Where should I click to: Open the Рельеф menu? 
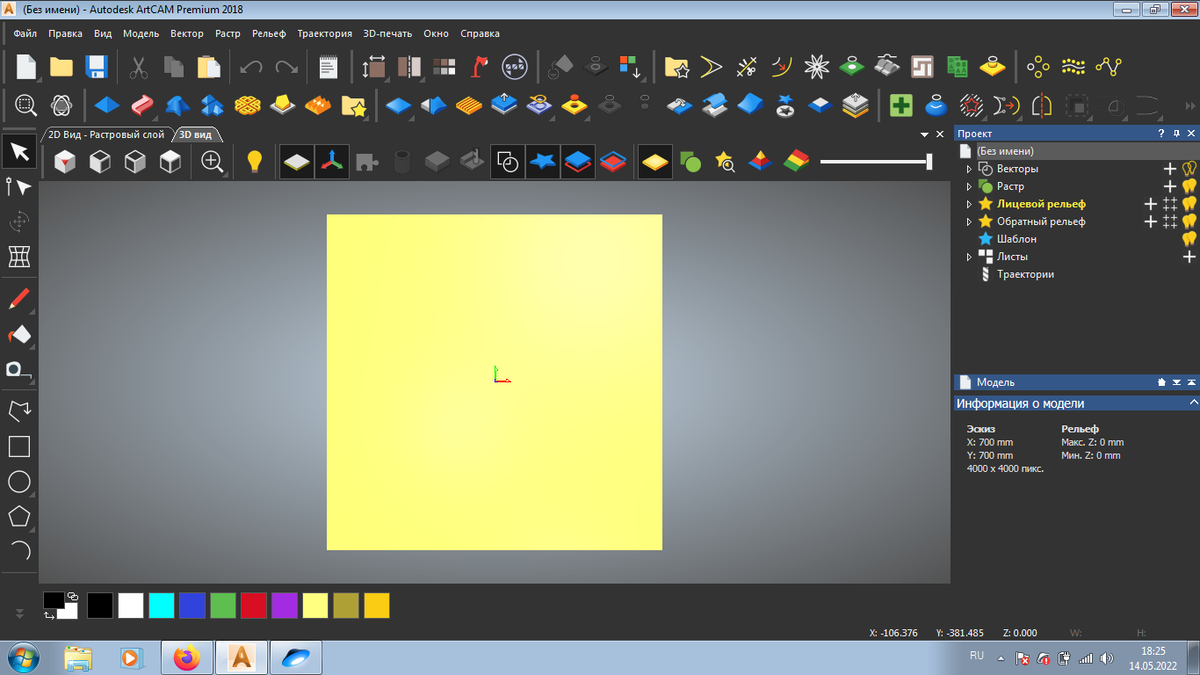pos(269,33)
